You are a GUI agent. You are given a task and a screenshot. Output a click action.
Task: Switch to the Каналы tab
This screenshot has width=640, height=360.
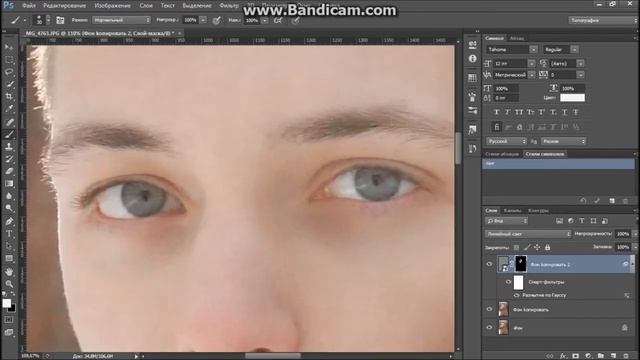[512, 211]
